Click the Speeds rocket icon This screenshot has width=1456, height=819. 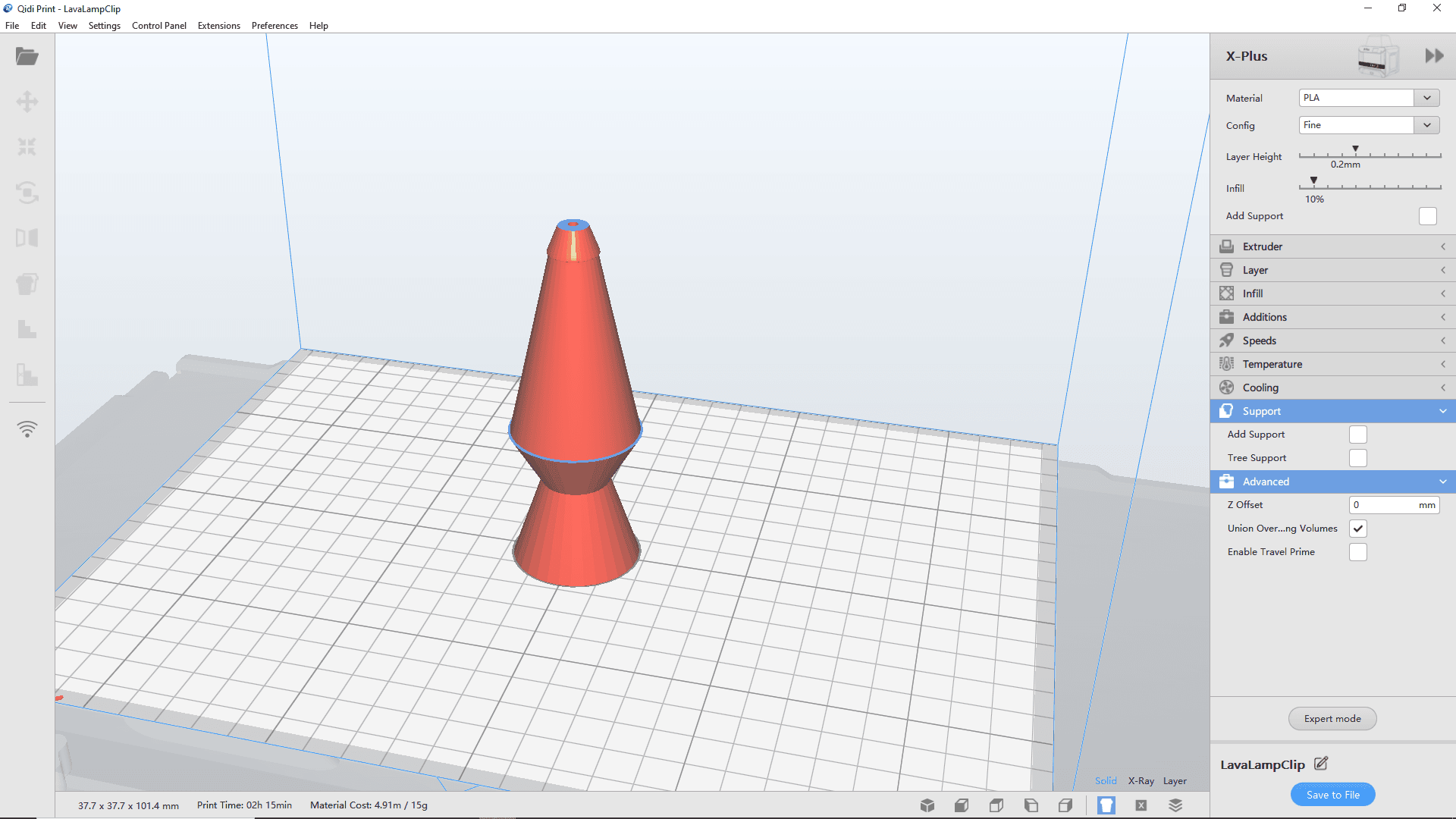pos(1226,340)
